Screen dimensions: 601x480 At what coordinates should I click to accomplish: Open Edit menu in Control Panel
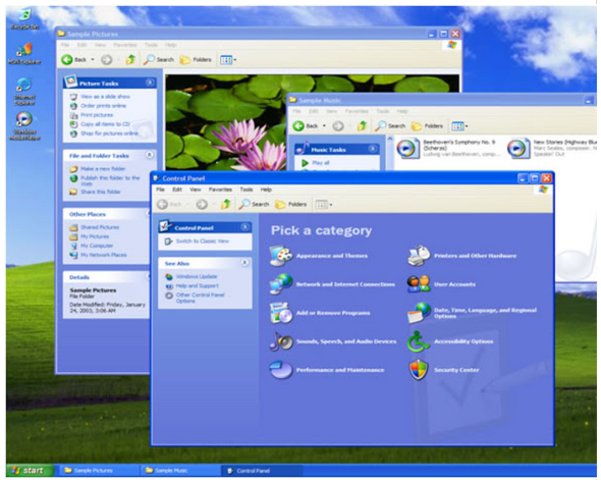pyautogui.click(x=177, y=189)
